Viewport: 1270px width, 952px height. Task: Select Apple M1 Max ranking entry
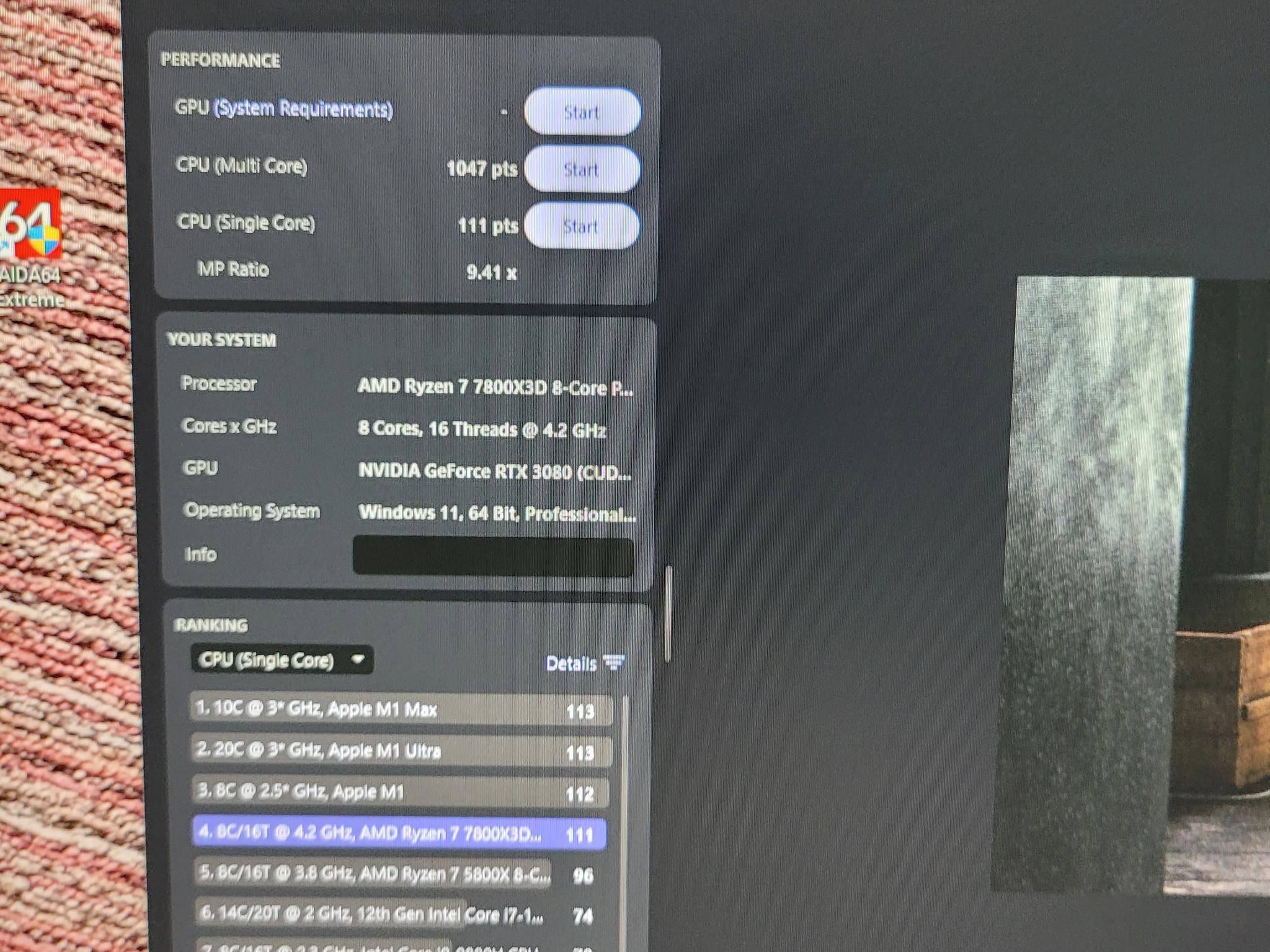click(401, 710)
